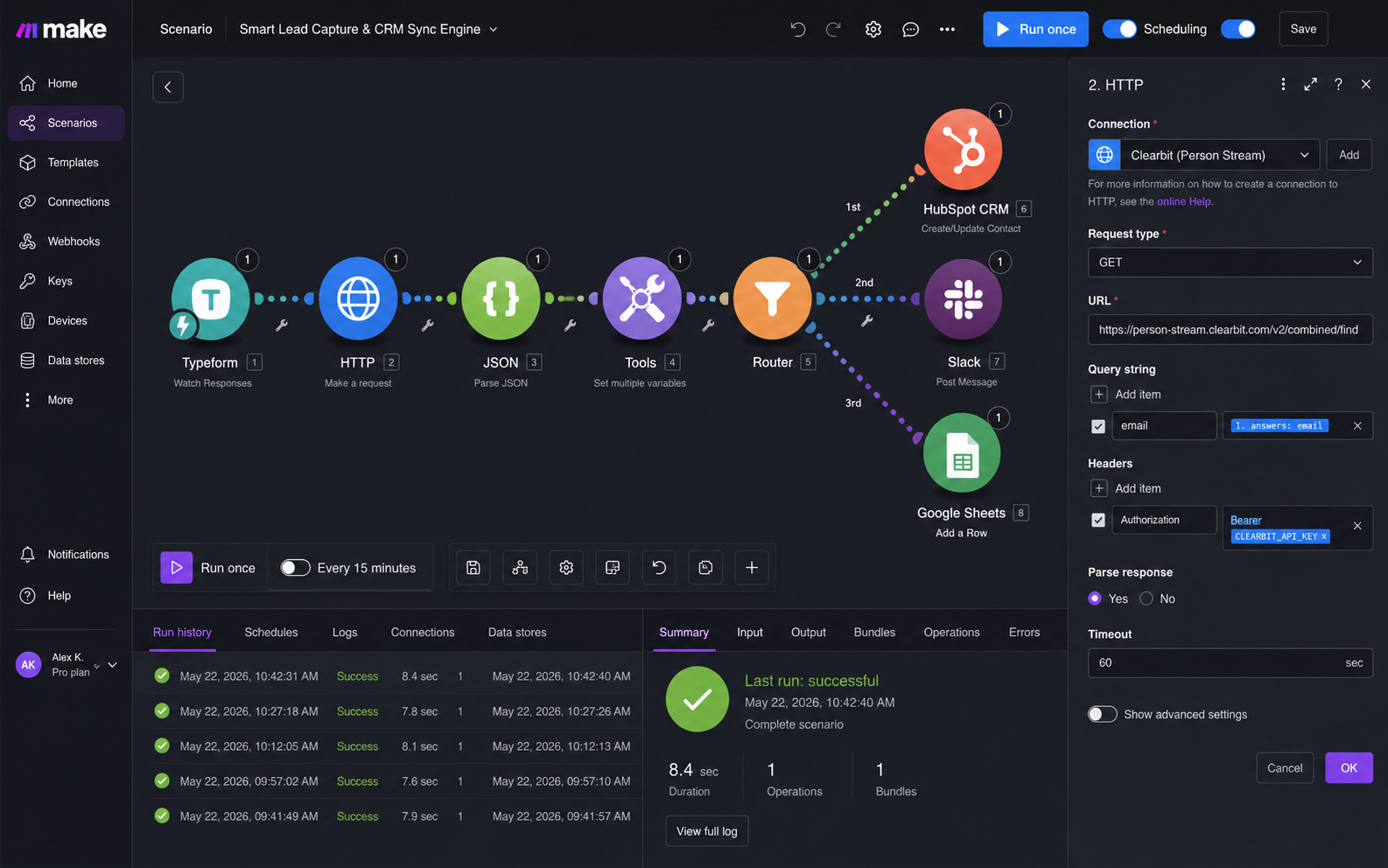Open scenario settings gear in top bar
This screenshot has width=1388, height=868.
point(873,29)
